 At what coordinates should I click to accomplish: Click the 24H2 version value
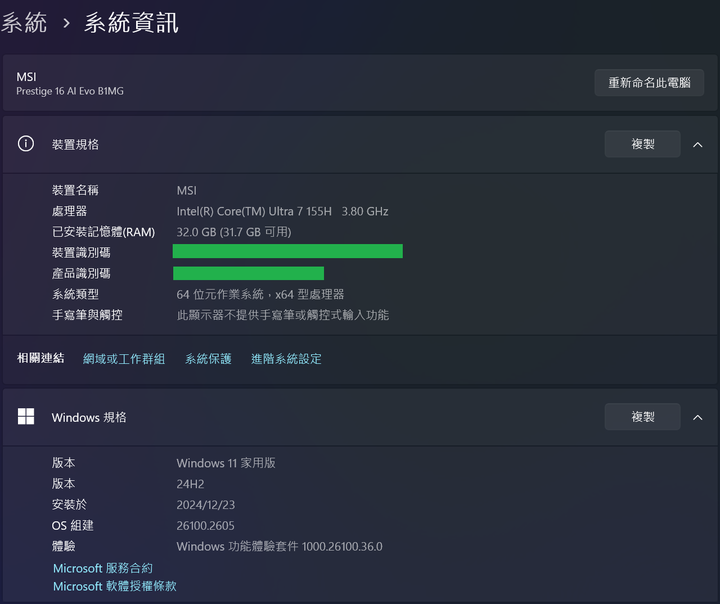(x=190, y=484)
